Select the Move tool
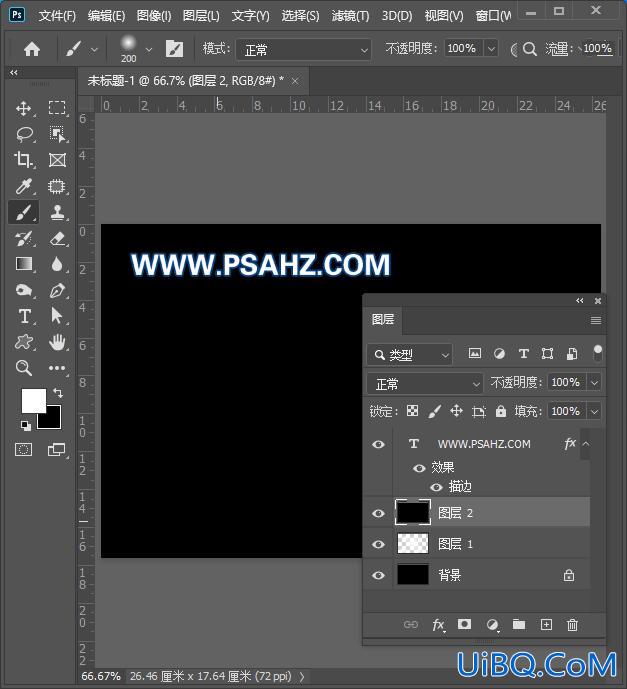Screen dimensions: 627x689 (24, 108)
